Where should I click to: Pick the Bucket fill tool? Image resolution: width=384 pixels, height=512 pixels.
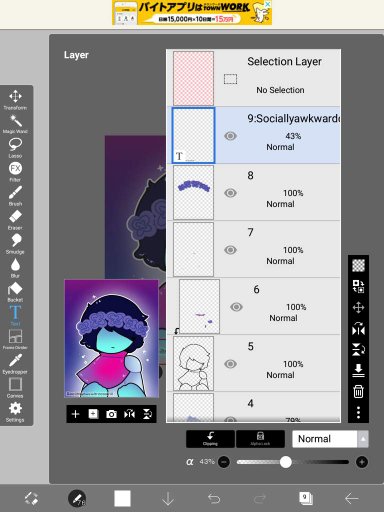pos(15,292)
